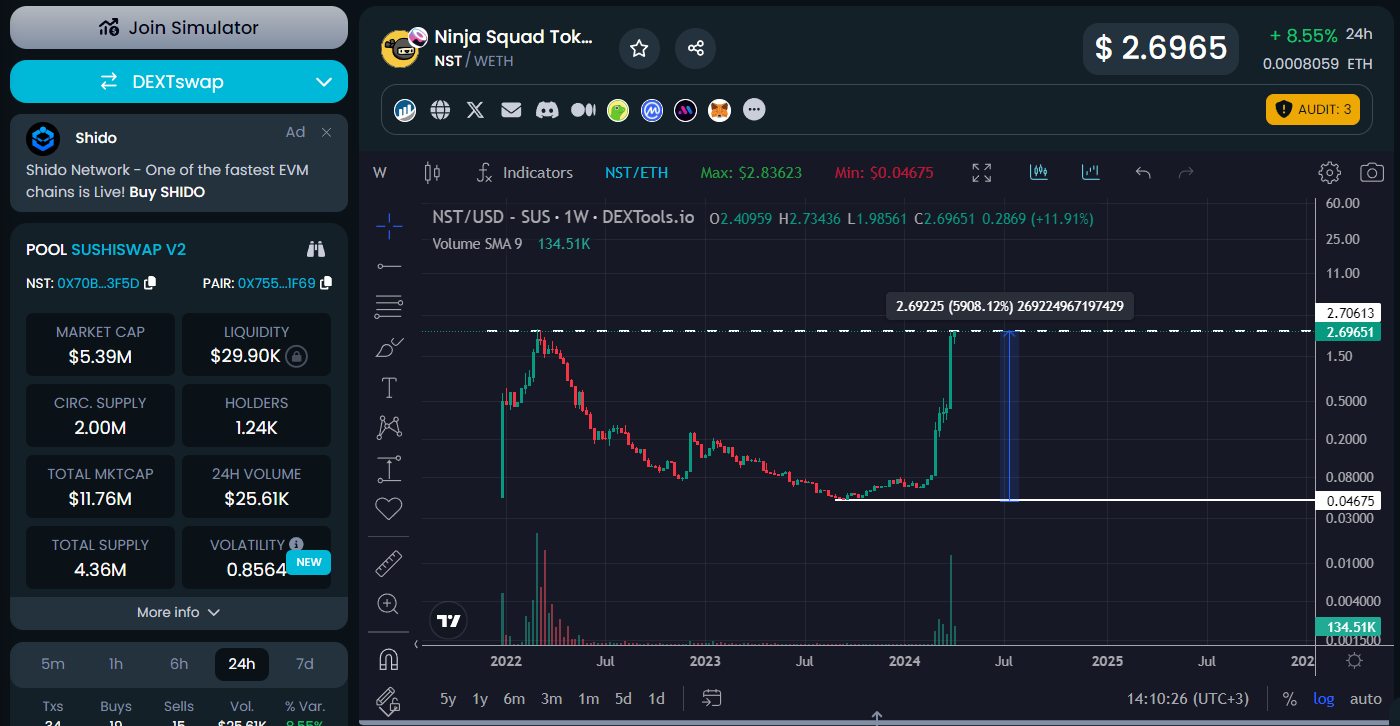Image resolution: width=1400 pixels, height=726 pixels.
Task: Open the go-to-date calendar control
Action: tap(712, 698)
